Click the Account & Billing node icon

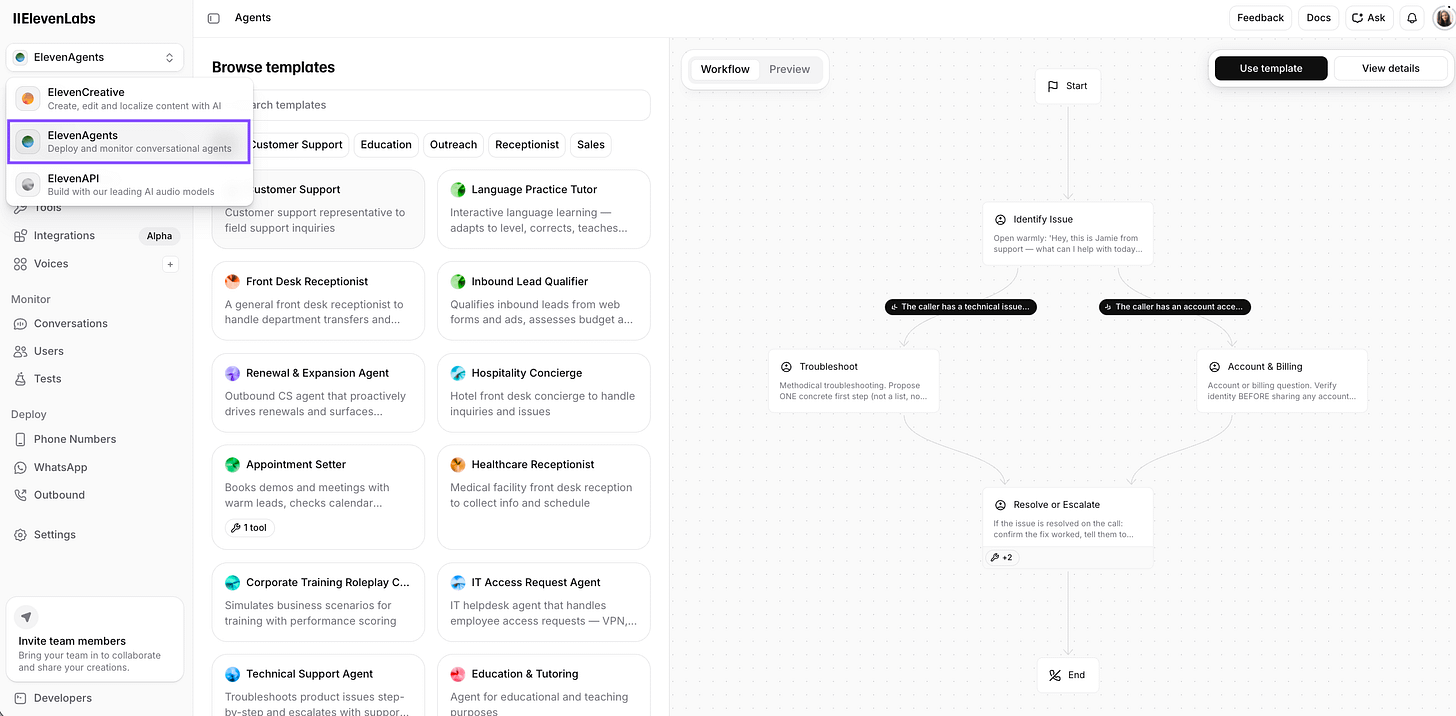1214,367
